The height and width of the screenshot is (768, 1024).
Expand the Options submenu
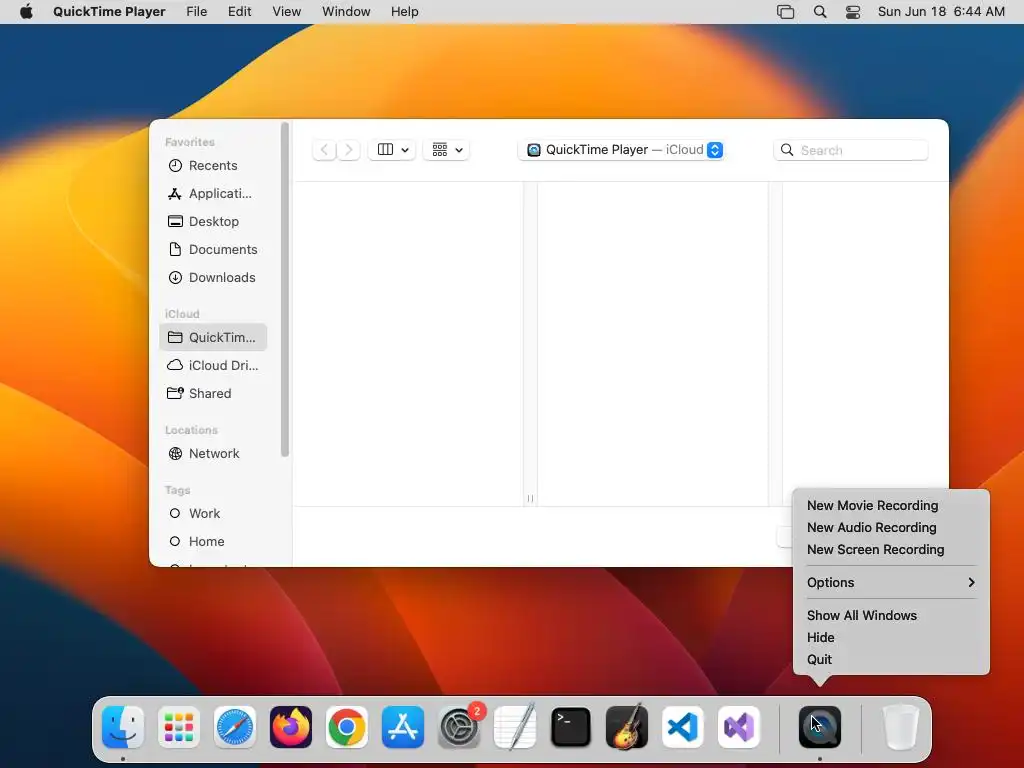point(891,583)
